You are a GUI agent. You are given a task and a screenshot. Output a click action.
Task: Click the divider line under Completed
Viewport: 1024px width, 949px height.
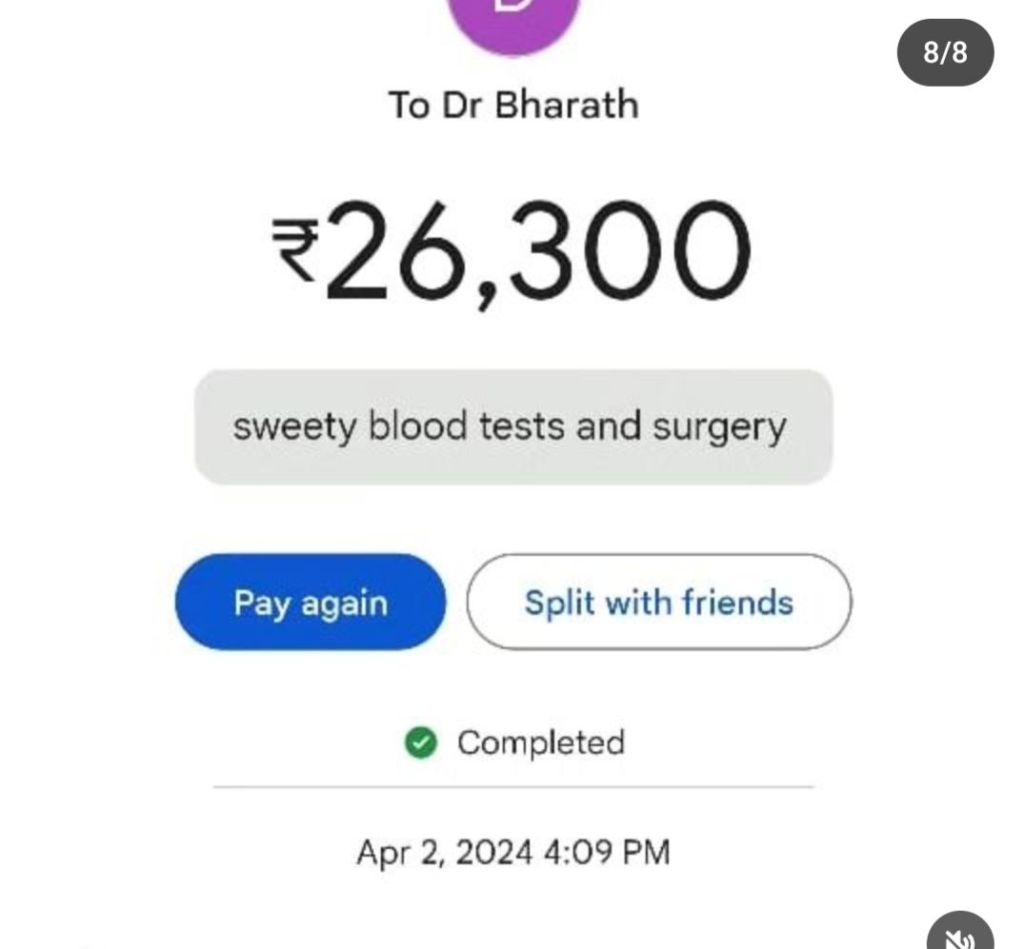click(x=513, y=787)
